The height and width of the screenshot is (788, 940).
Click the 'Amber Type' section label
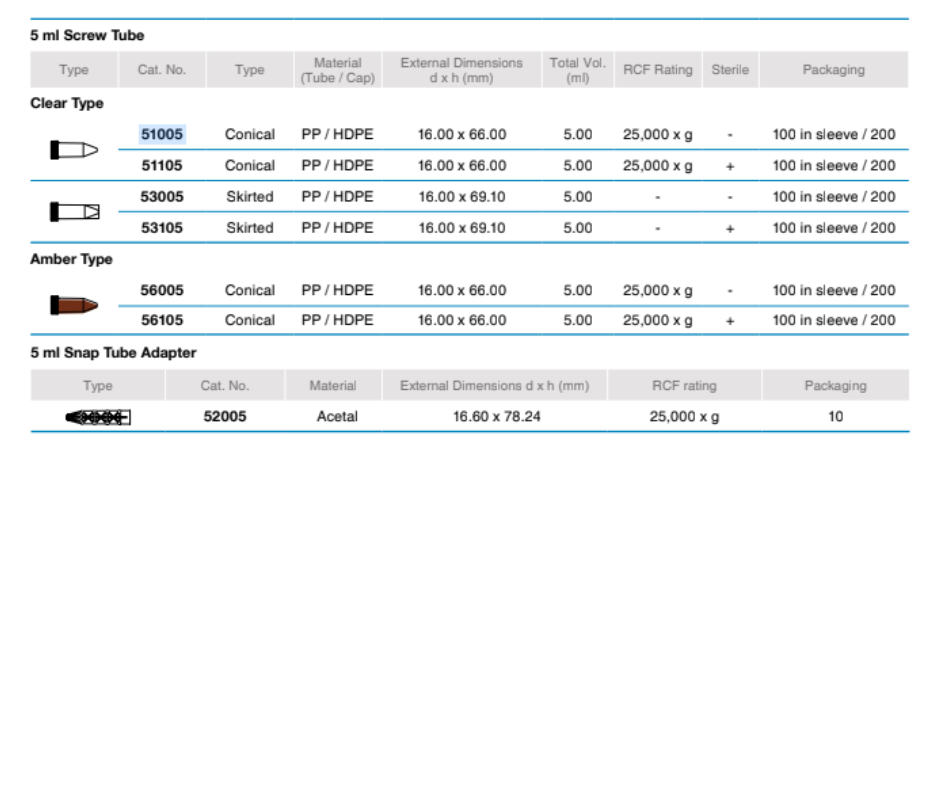[x=71, y=259]
